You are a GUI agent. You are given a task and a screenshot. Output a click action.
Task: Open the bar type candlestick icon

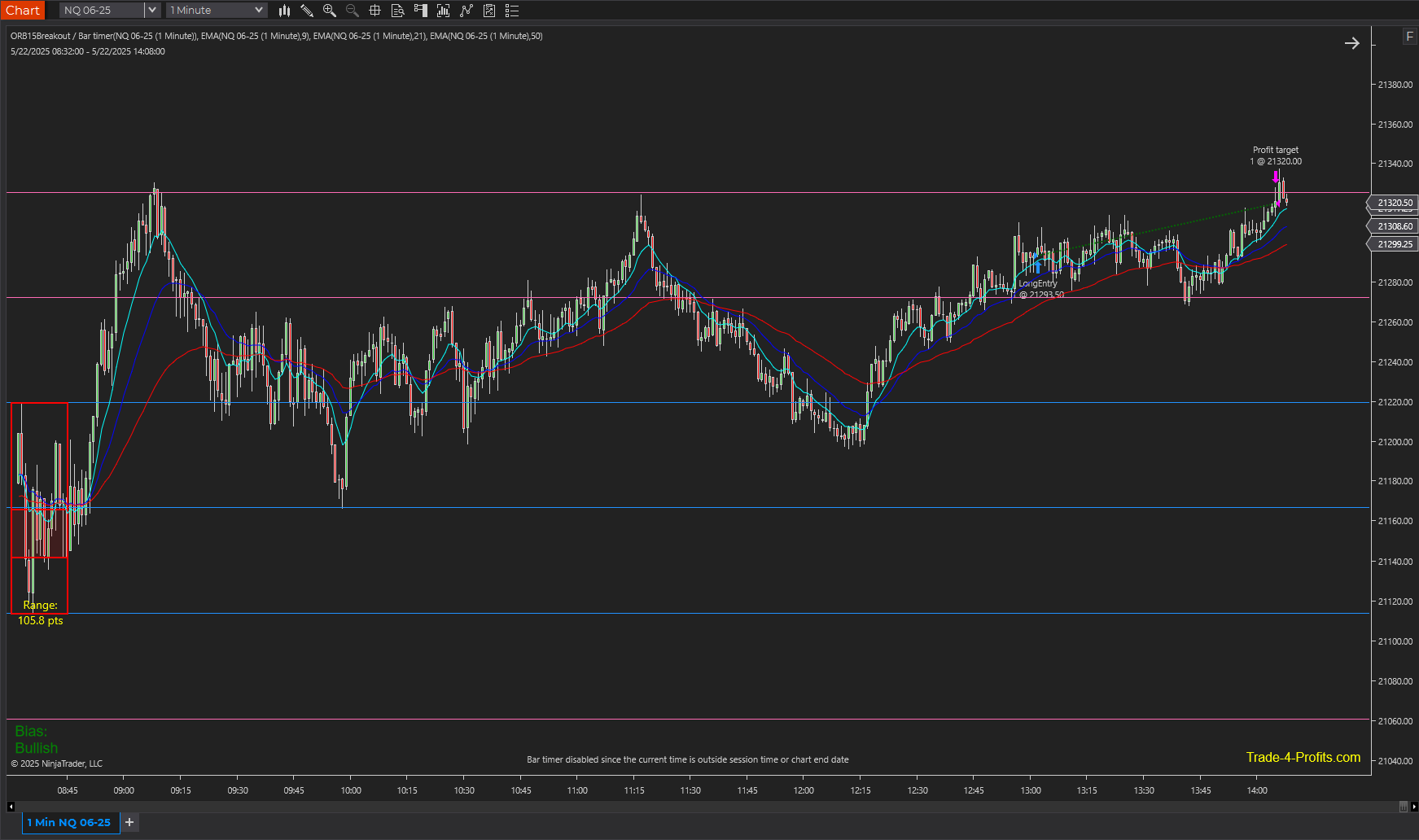284,11
